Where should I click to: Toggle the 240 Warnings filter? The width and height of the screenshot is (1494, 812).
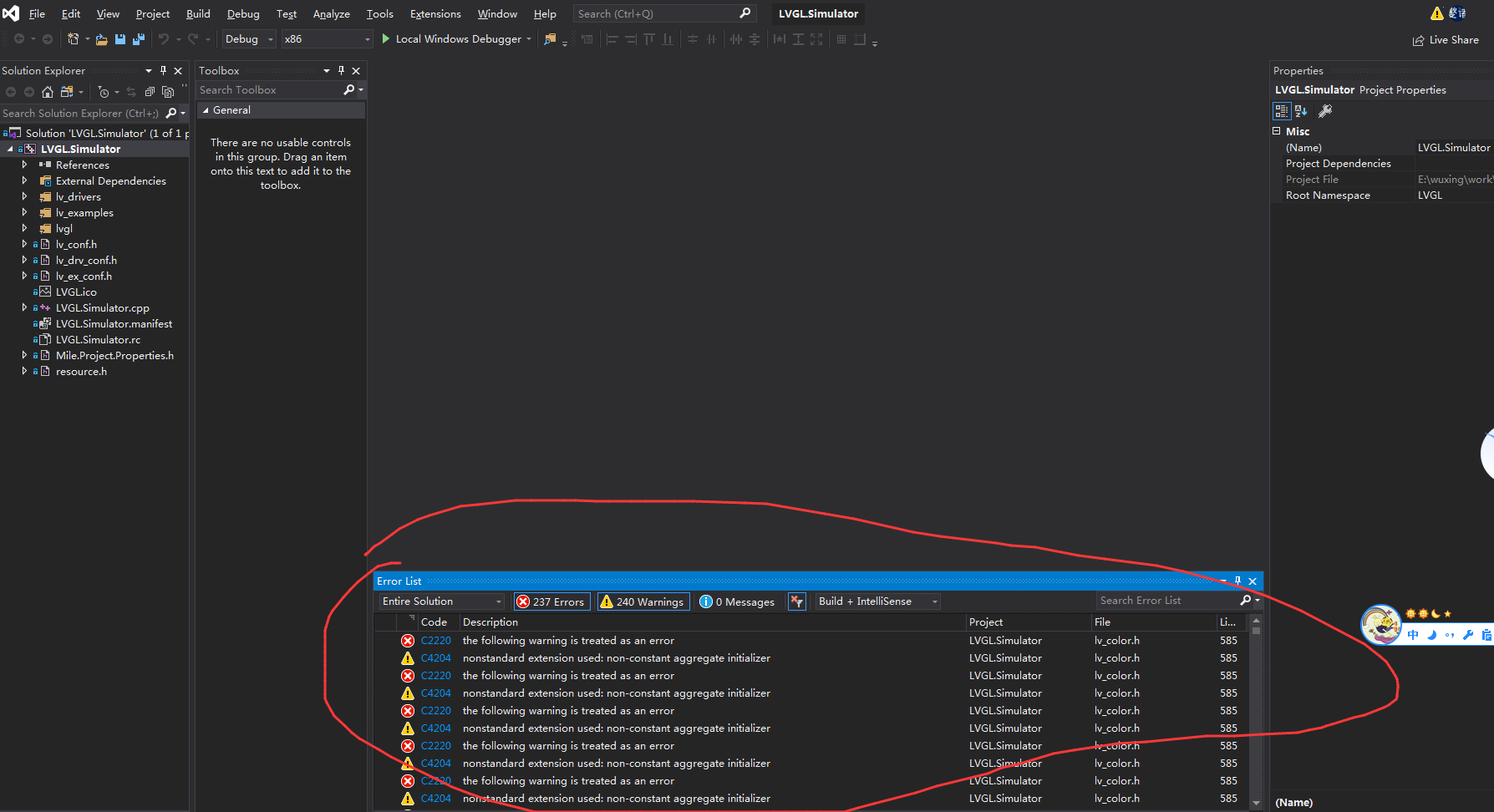point(643,601)
